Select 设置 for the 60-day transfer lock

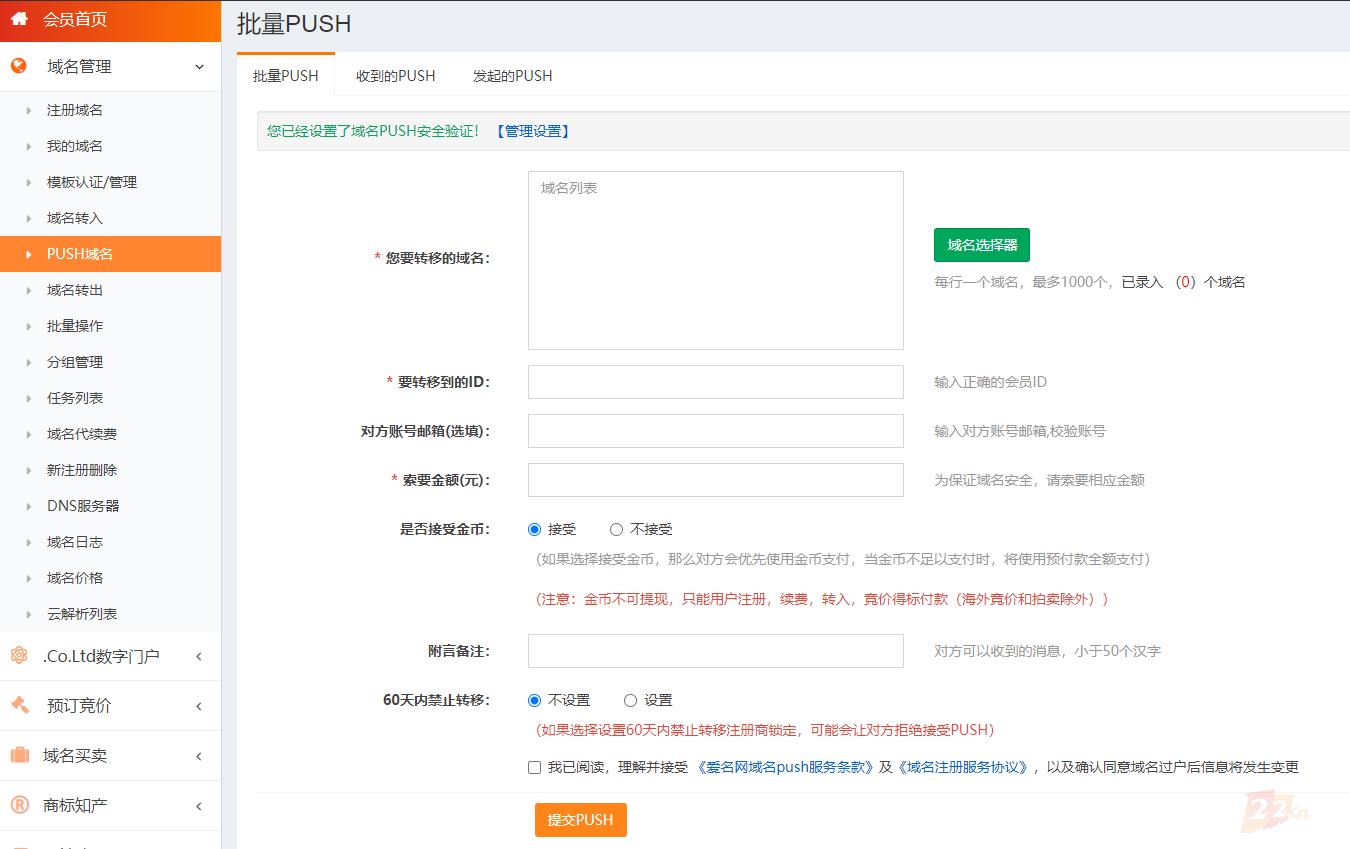[630, 700]
